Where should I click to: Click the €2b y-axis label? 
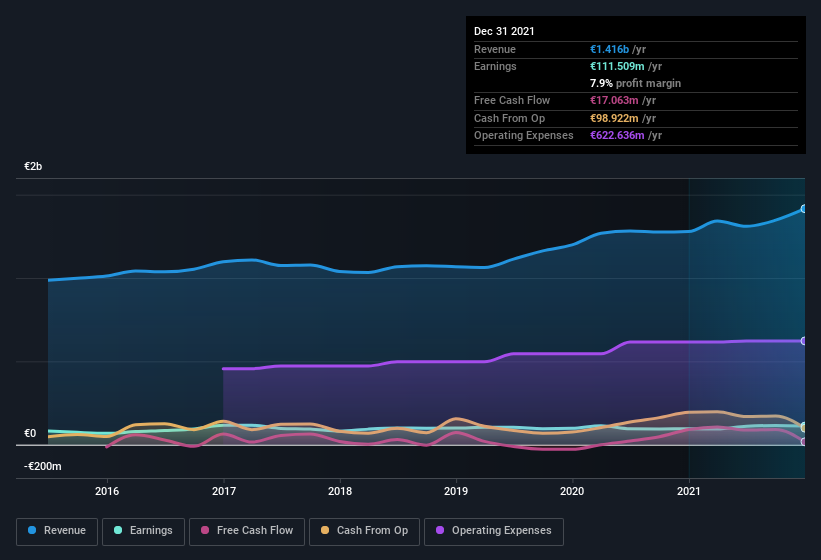33,166
